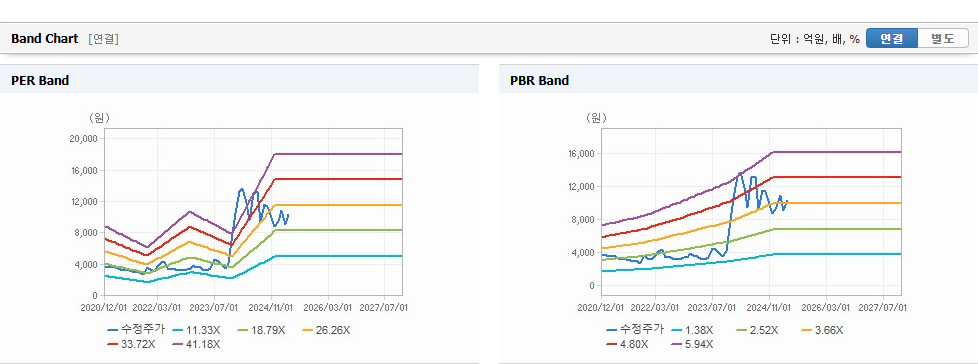This screenshot has height=364, width=978.
Task: Click the 20,000 y-axis label in PER chart
Action: [84, 138]
